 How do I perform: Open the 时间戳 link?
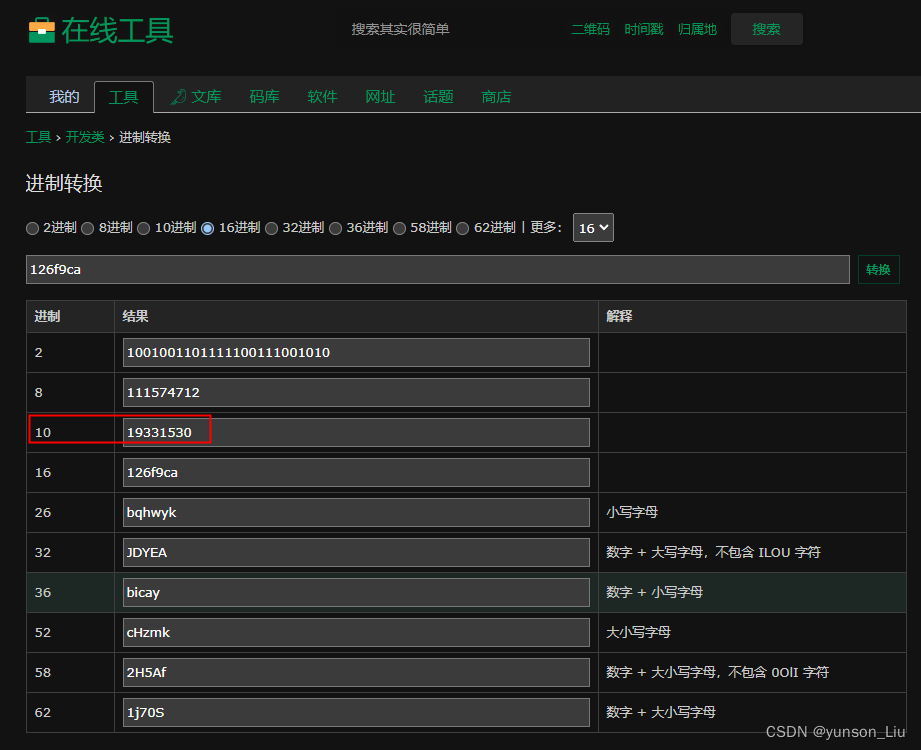pyautogui.click(x=643, y=29)
